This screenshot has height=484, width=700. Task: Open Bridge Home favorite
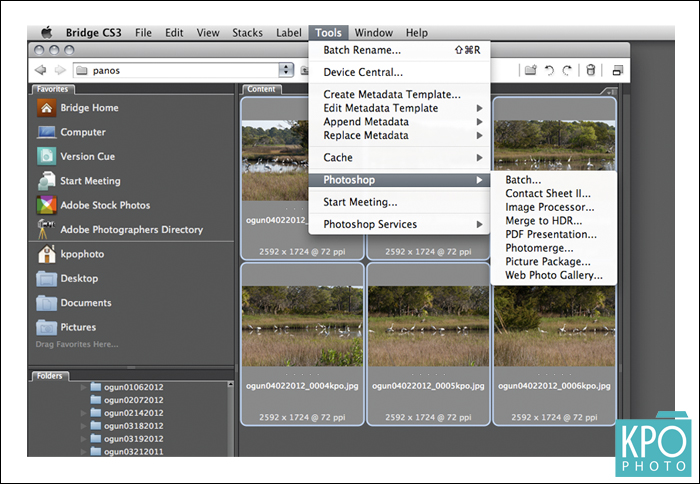[78, 108]
